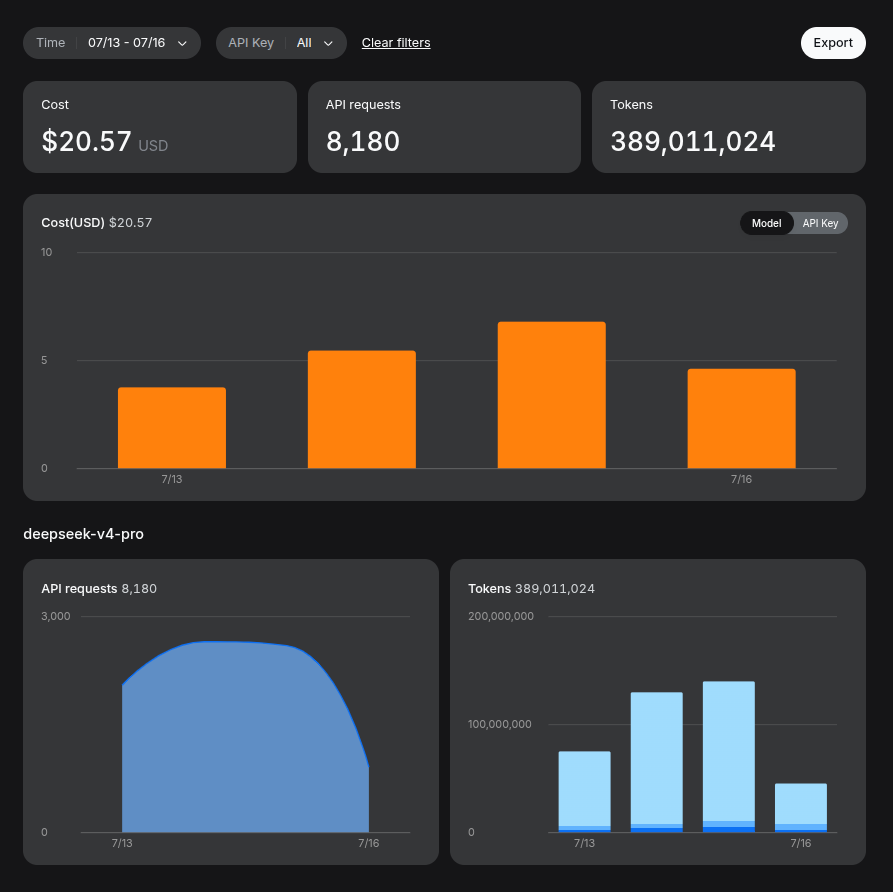Screen dimensions: 893x892
Task: Select the second tokens bar
Action: click(x=657, y=762)
